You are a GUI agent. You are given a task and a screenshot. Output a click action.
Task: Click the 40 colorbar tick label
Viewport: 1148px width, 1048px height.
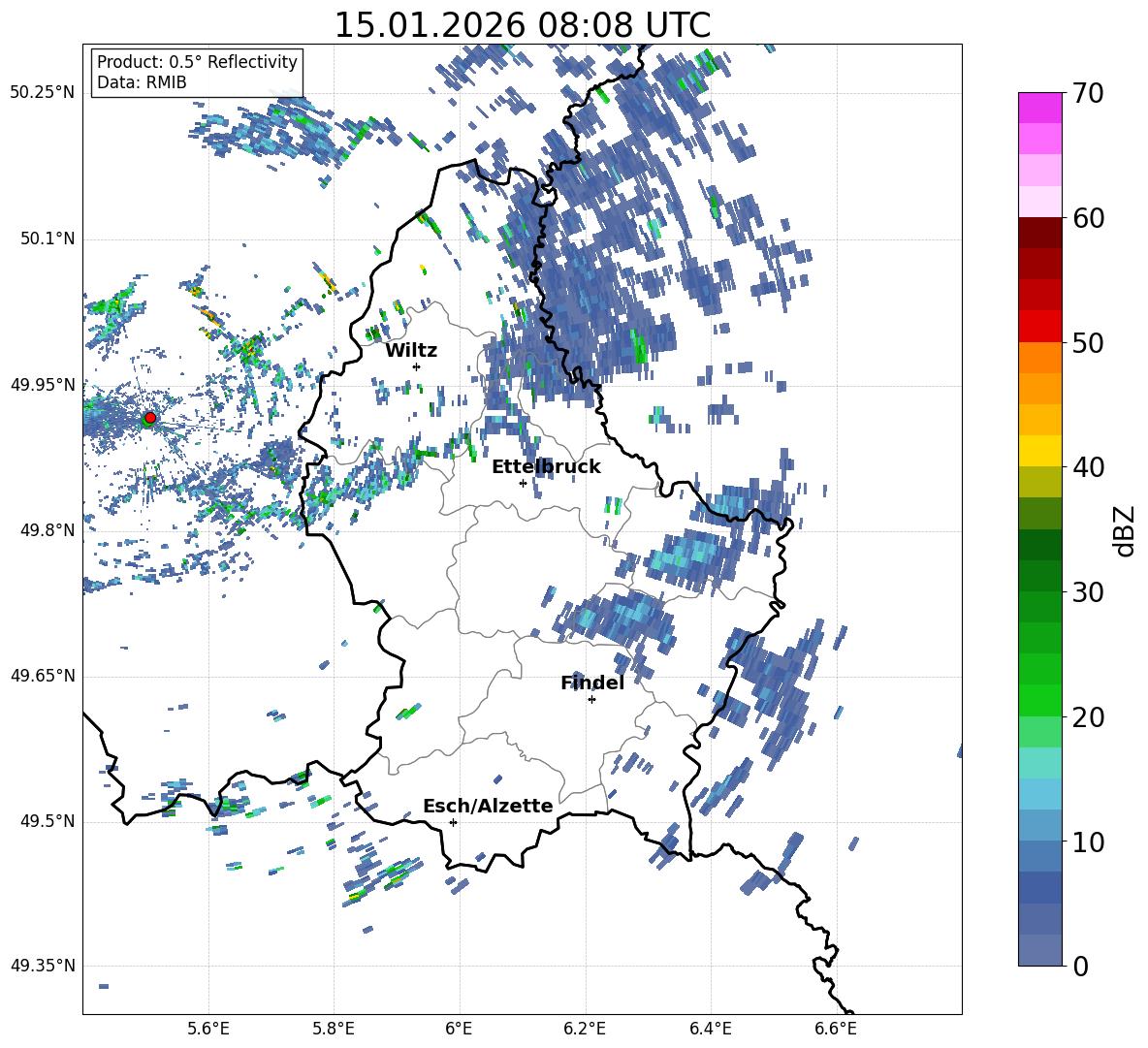coord(1088,467)
